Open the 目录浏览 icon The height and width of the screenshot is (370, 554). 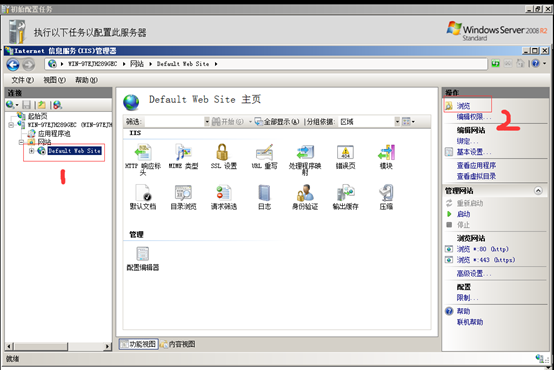pyautogui.click(x=183, y=197)
